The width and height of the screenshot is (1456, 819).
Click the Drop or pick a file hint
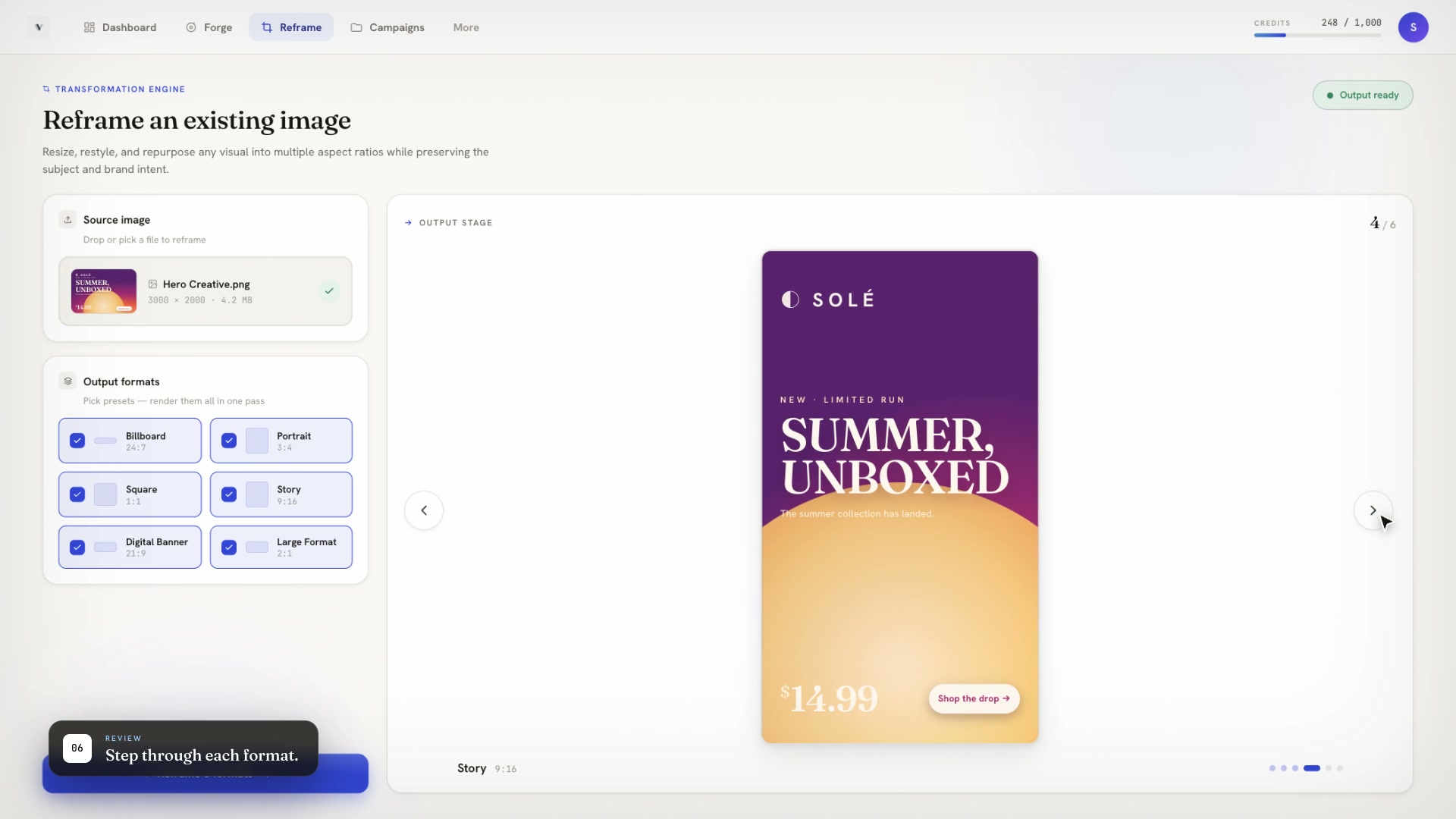pyautogui.click(x=145, y=240)
